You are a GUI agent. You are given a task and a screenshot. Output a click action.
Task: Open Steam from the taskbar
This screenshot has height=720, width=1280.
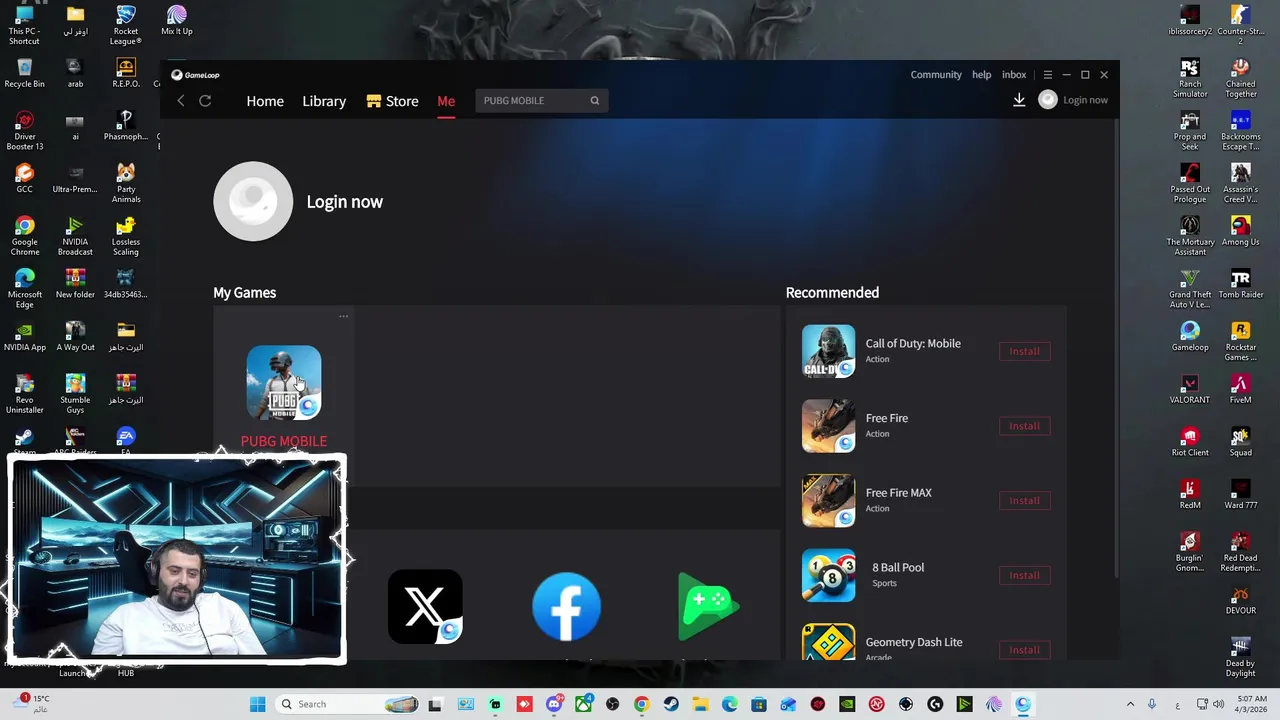671,704
